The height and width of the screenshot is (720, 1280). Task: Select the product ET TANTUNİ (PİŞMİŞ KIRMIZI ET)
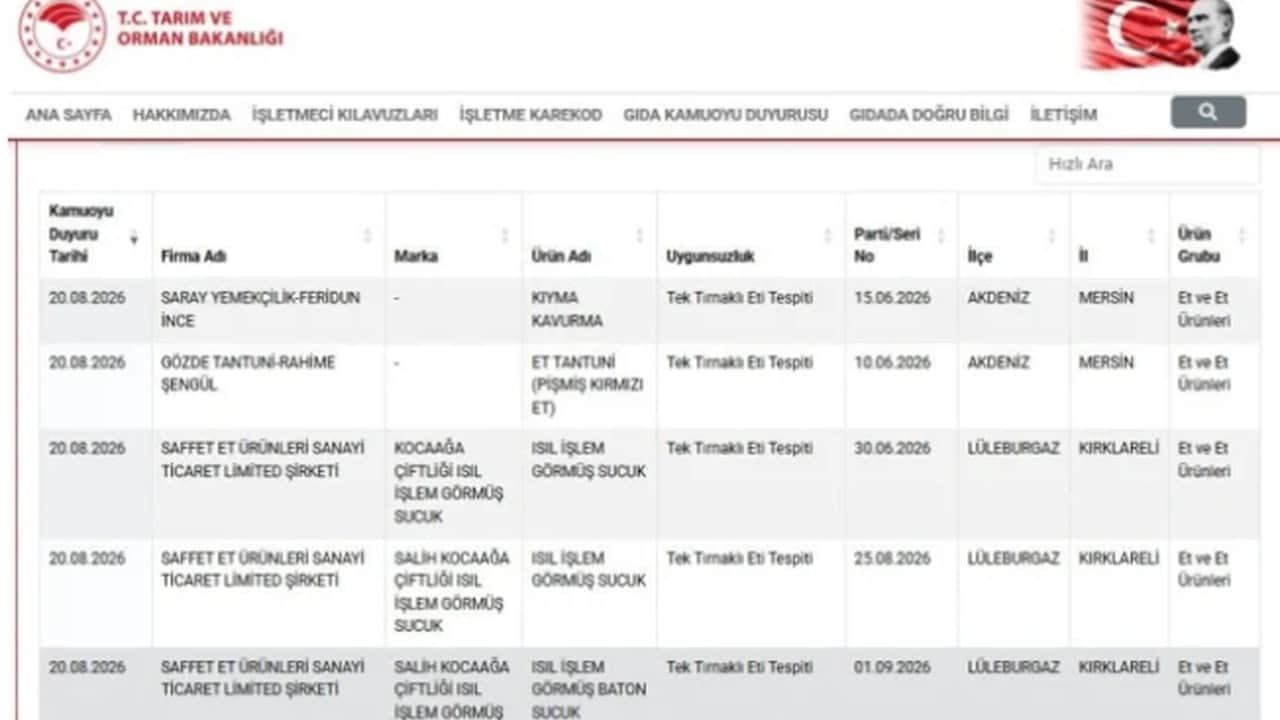587,385
